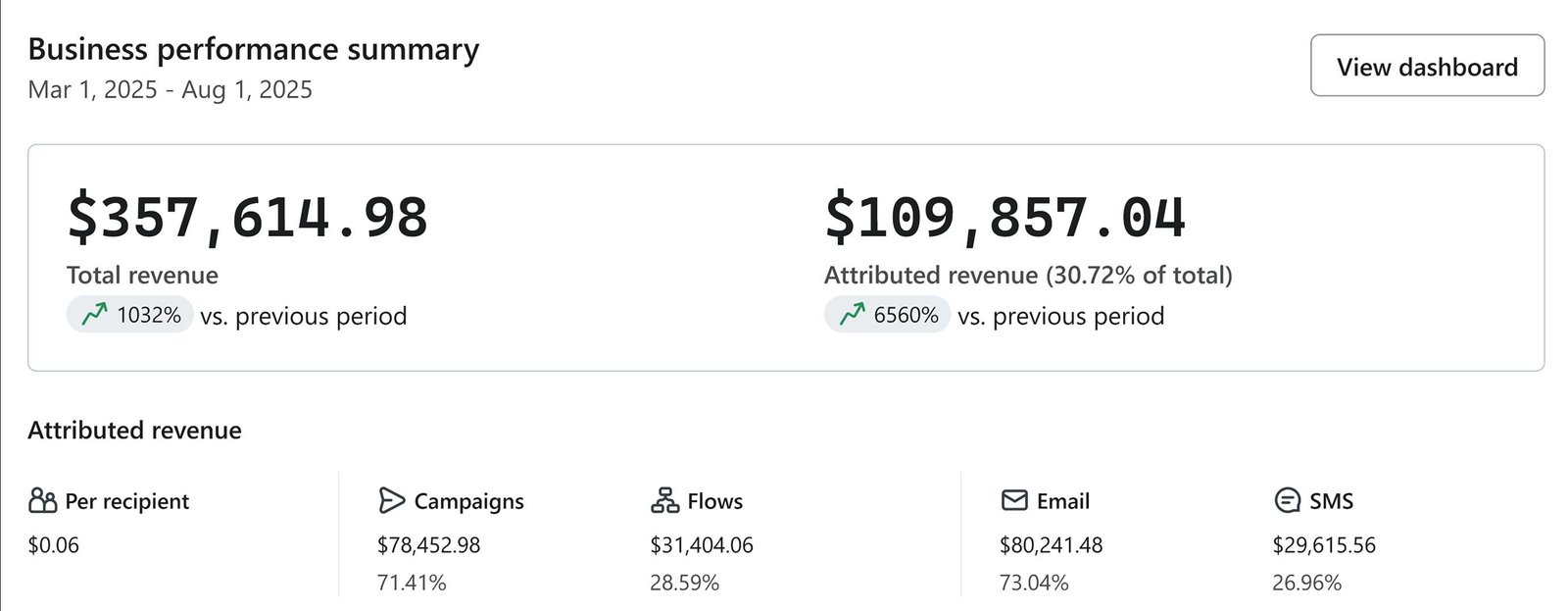Click the Per recipient people icon
Screen dimensions: 1568x611
point(42,501)
